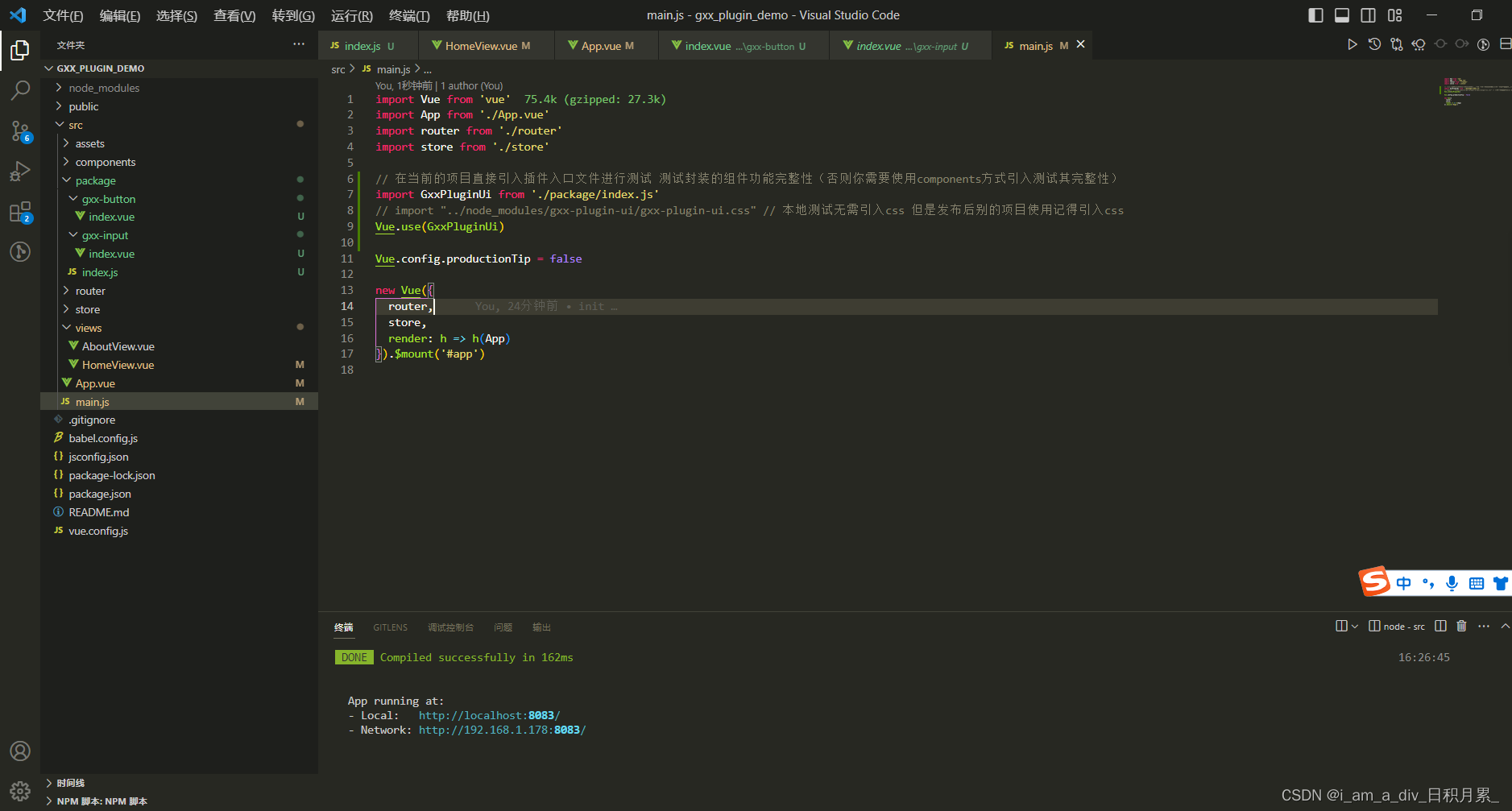Open the 运行(R) menu

click(x=352, y=15)
